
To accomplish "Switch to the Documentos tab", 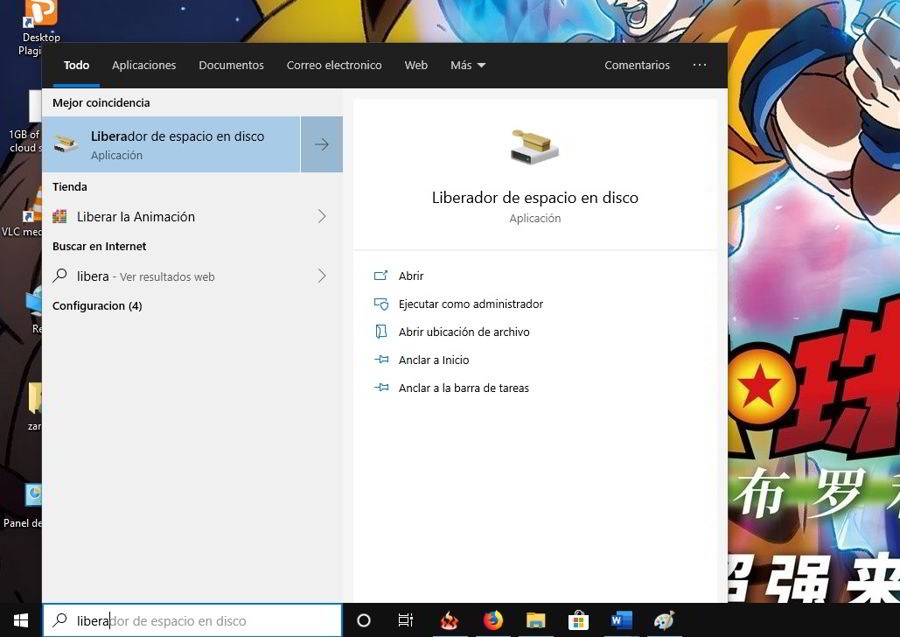I will [231, 65].
